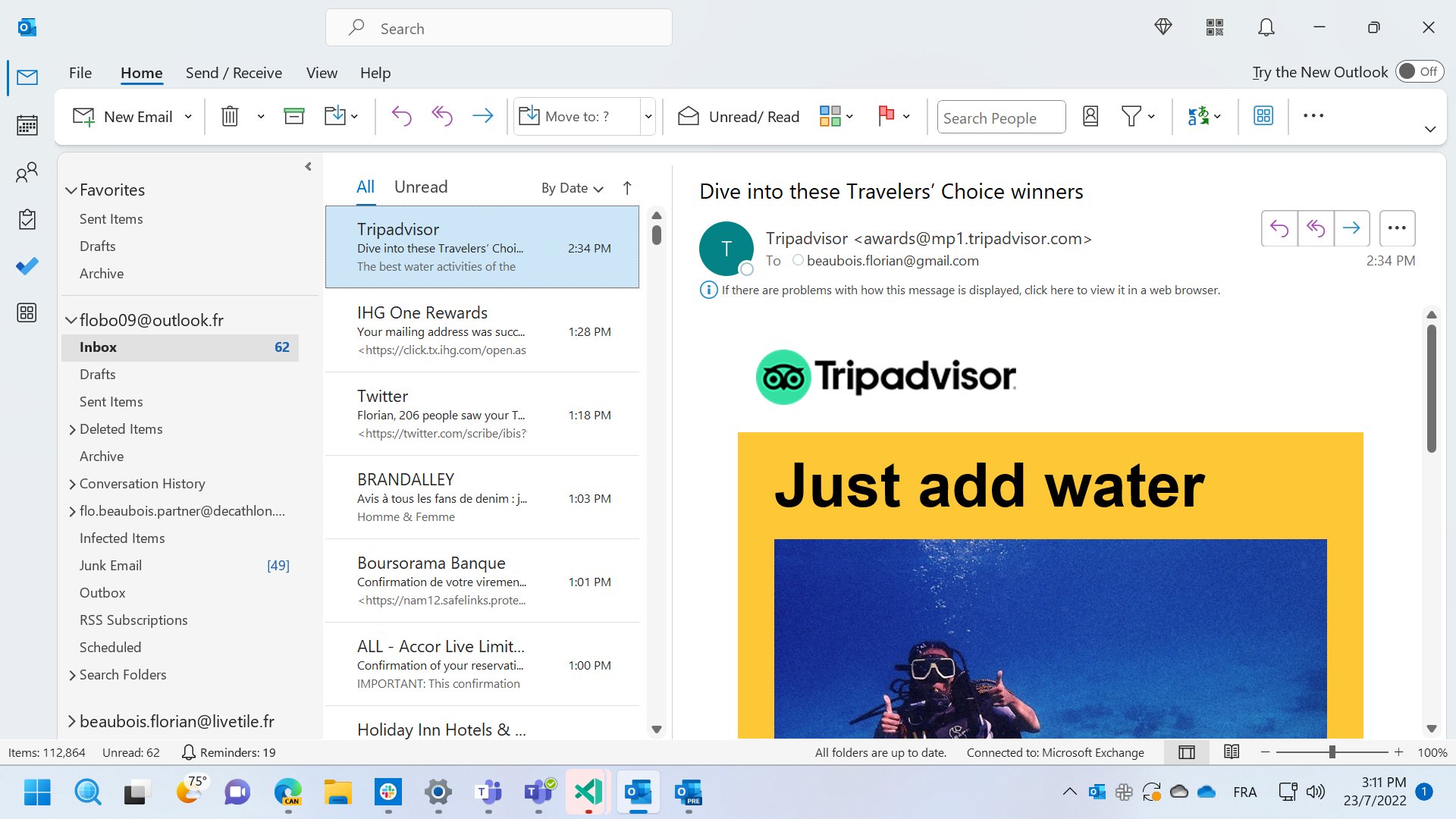Open More Apps grid icon in sidebar

(x=27, y=312)
